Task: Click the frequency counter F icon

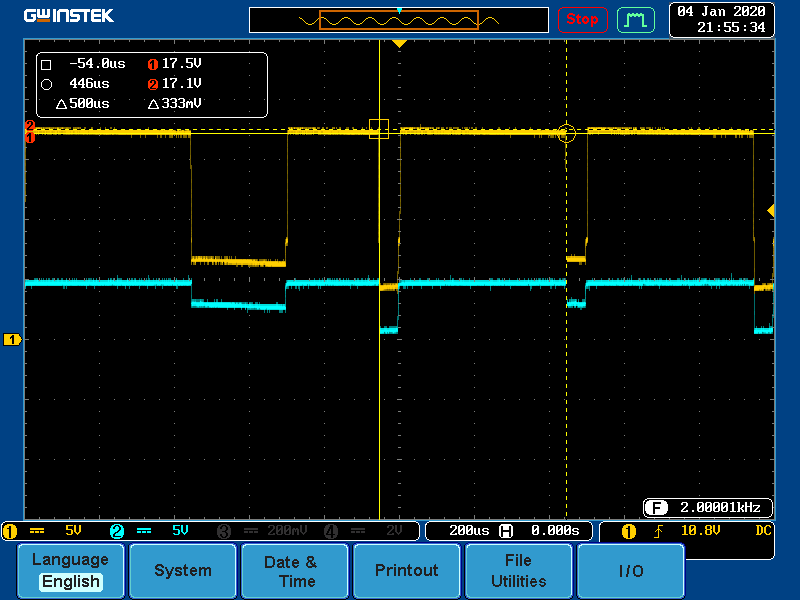Action: pyautogui.click(x=656, y=508)
